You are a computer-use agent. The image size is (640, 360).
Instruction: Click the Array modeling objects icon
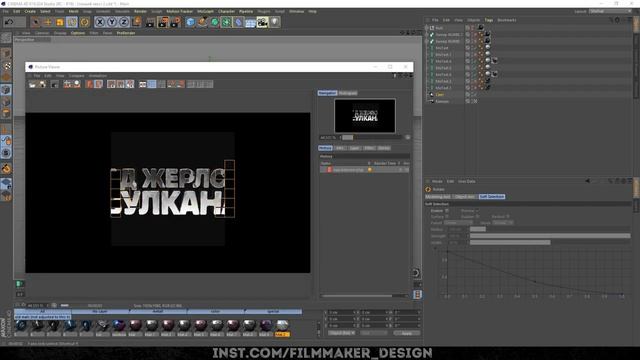click(226, 22)
